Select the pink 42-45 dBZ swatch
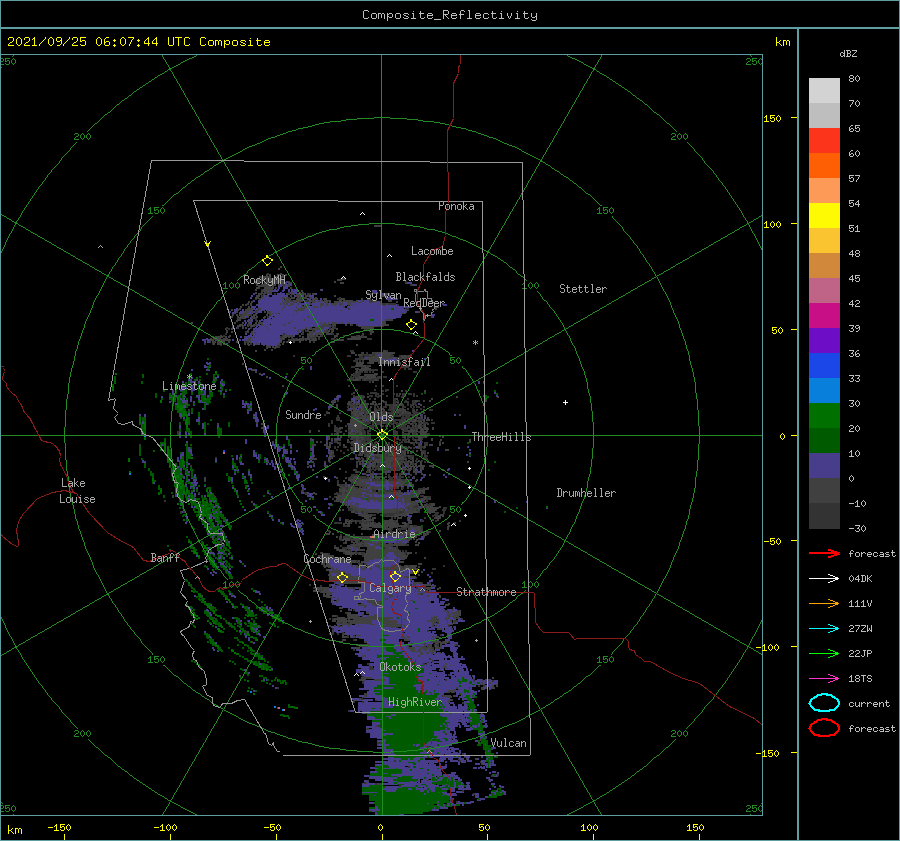Screen dimensions: 900x841 [x=824, y=290]
